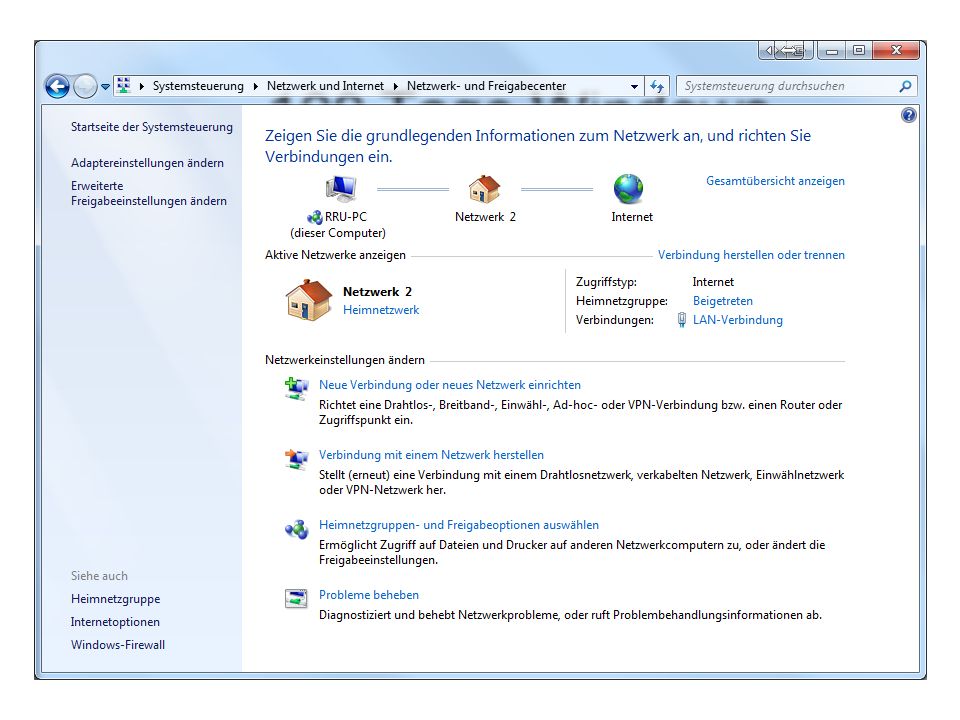This screenshot has width=960, height=720.
Task: Click the bold Netzwerk 2 network name
Action: (x=377, y=292)
